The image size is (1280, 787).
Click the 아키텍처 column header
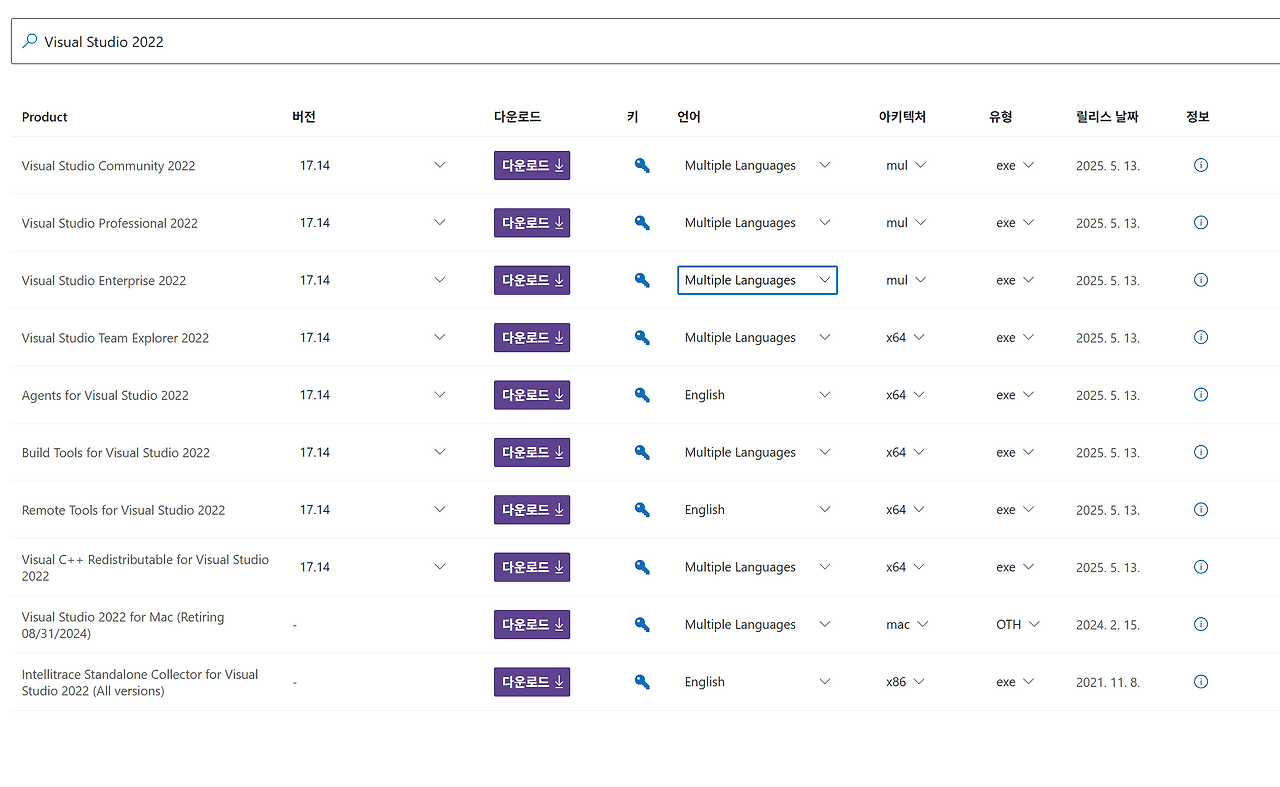click(x=902, y=117)
